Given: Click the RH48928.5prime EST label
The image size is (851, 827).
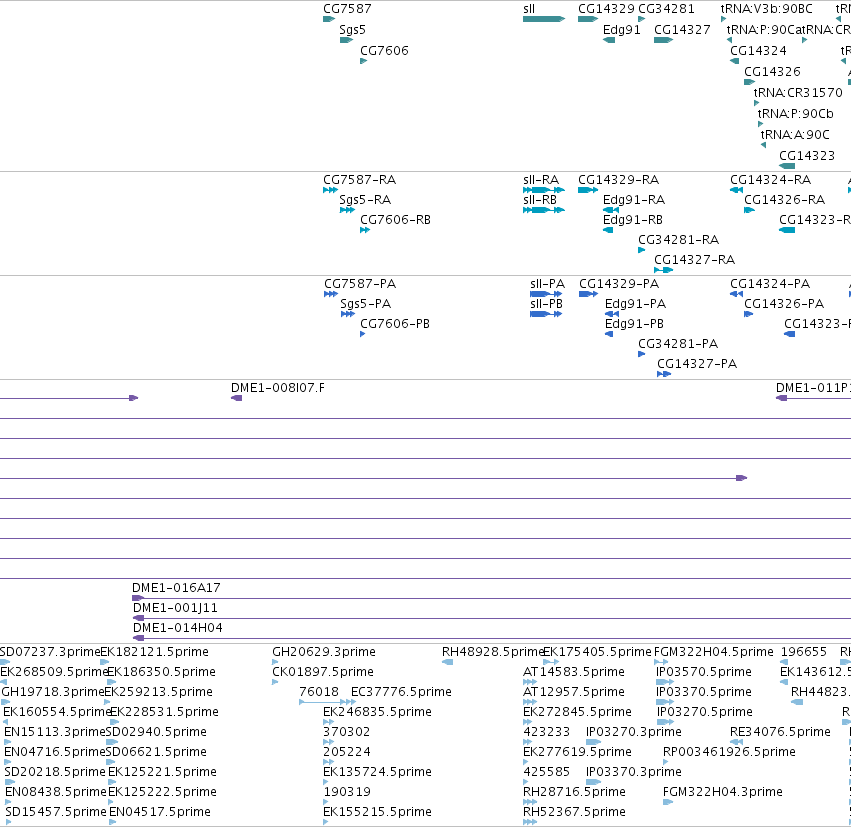Looking at the screenshot, I should click(x=493, y=652).
